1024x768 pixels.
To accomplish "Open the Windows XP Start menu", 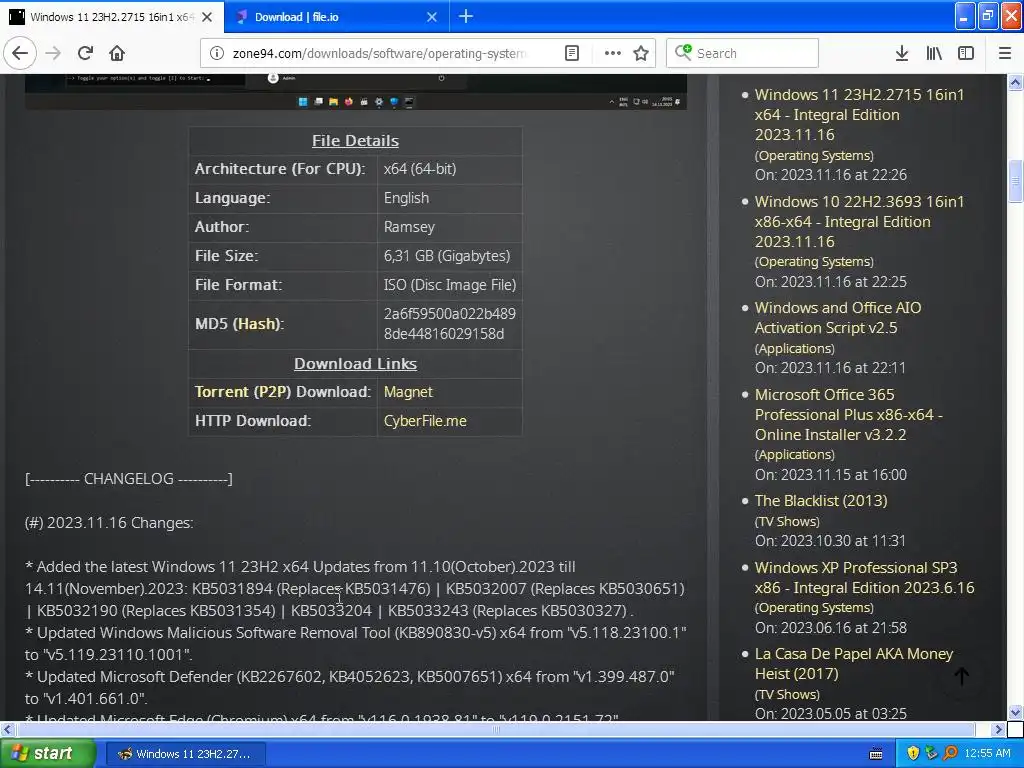I will point(47,754).
